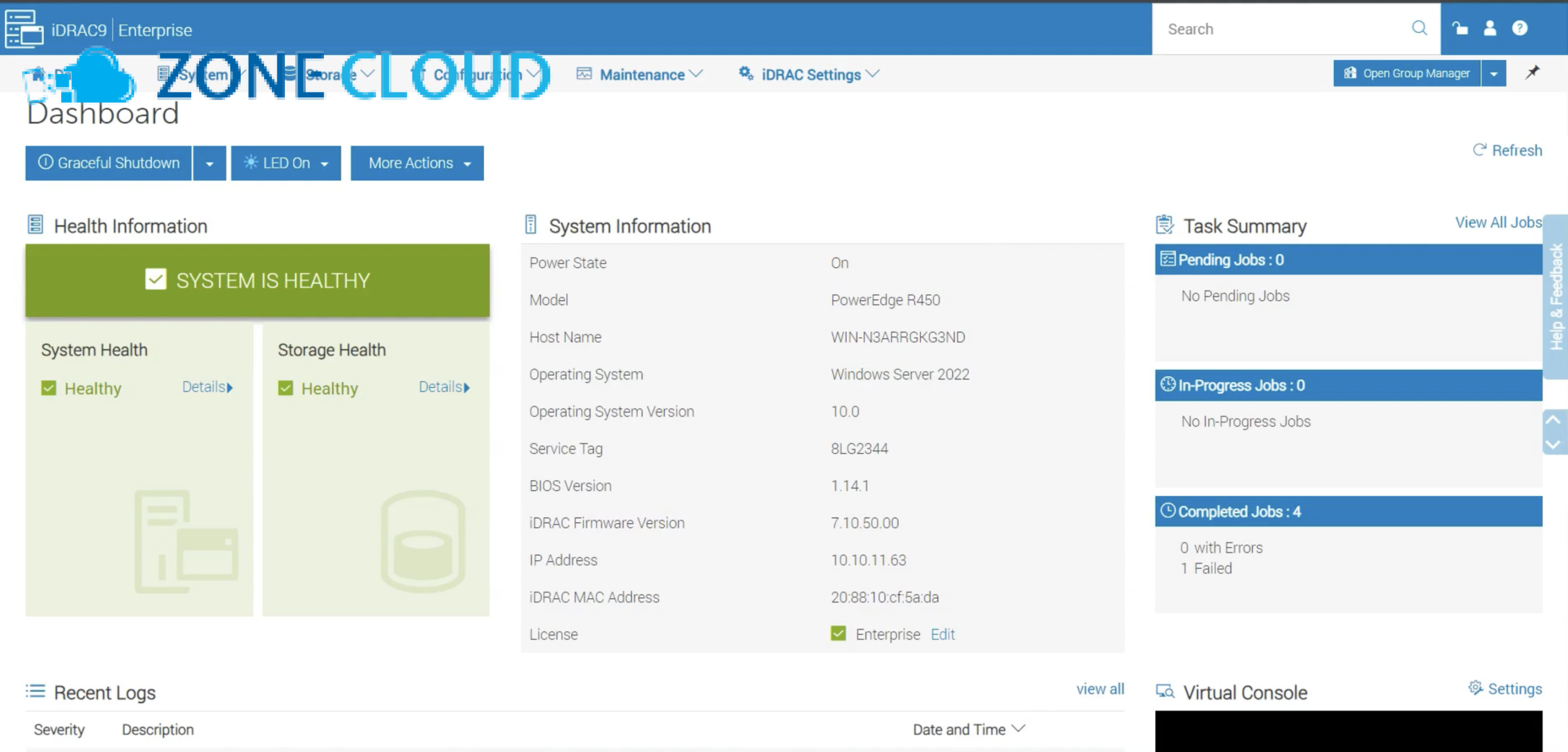Open the Storage menu
The width and height of the screenshot is (1568, 752).
[x=329, y=74]
